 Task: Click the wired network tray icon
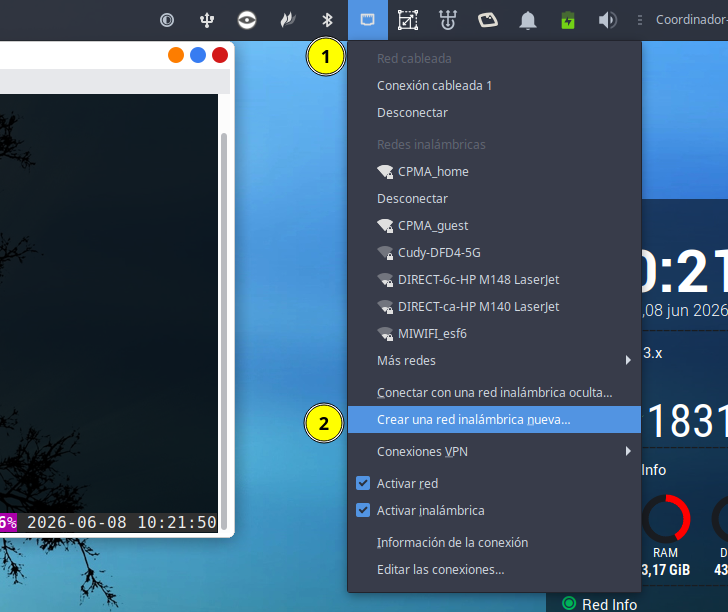point(368,20)
